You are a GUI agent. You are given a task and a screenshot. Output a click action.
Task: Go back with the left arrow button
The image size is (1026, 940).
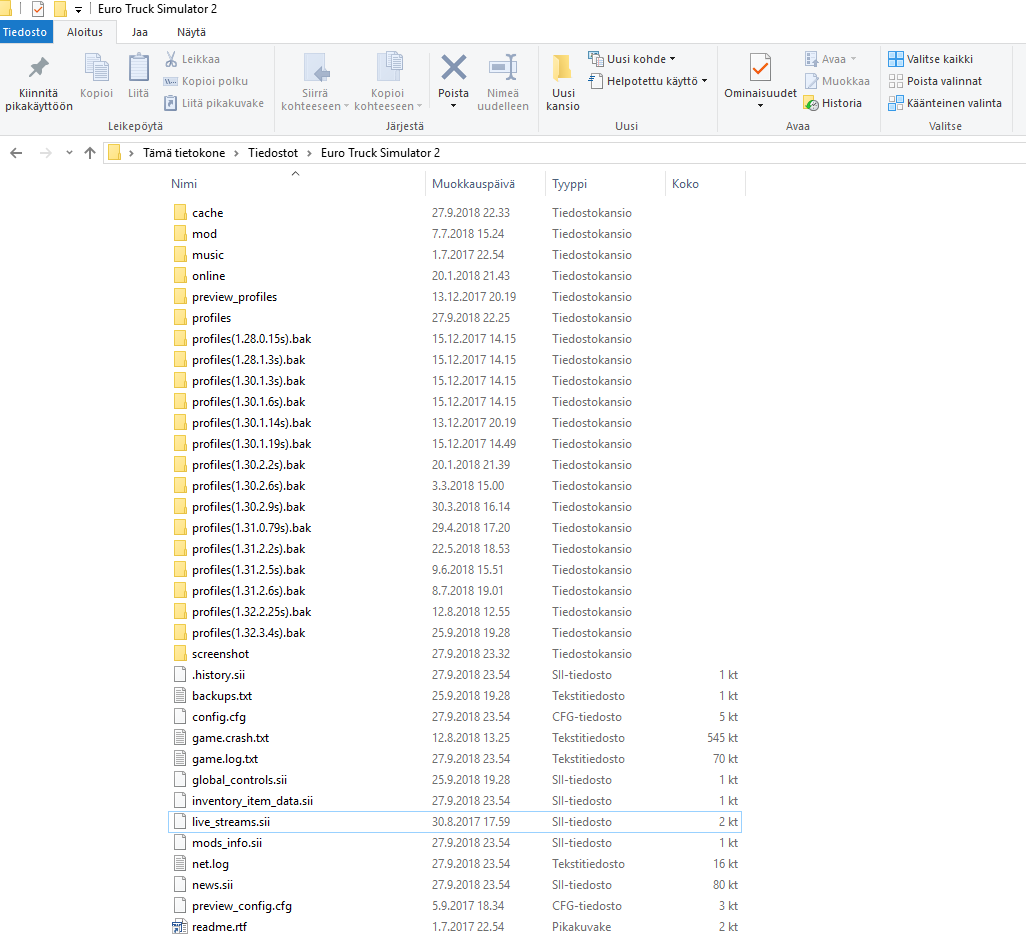(16, 153)
